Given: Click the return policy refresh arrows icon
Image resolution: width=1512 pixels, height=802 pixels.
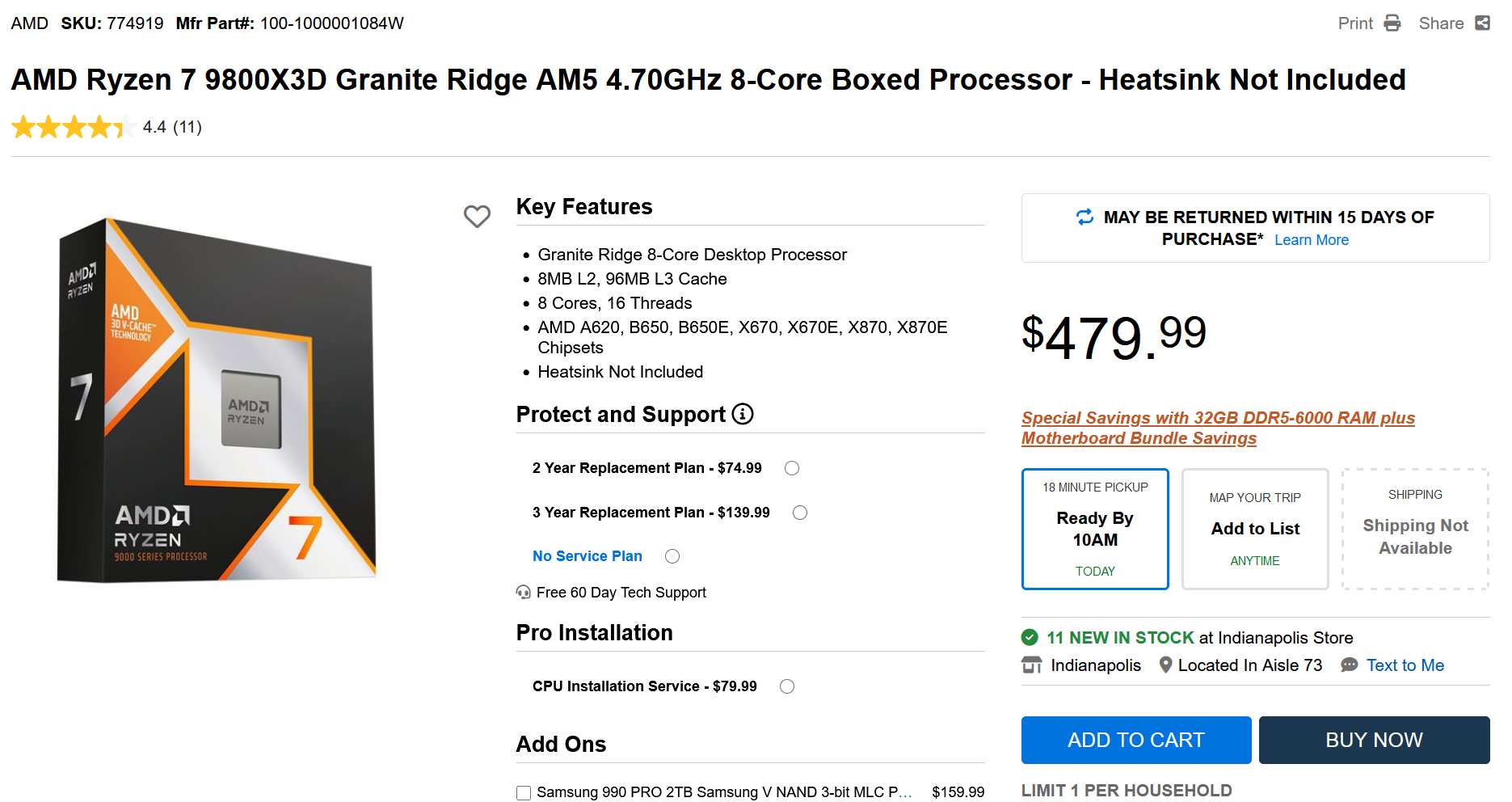Looking at the screenshot, I should 1085,217.
